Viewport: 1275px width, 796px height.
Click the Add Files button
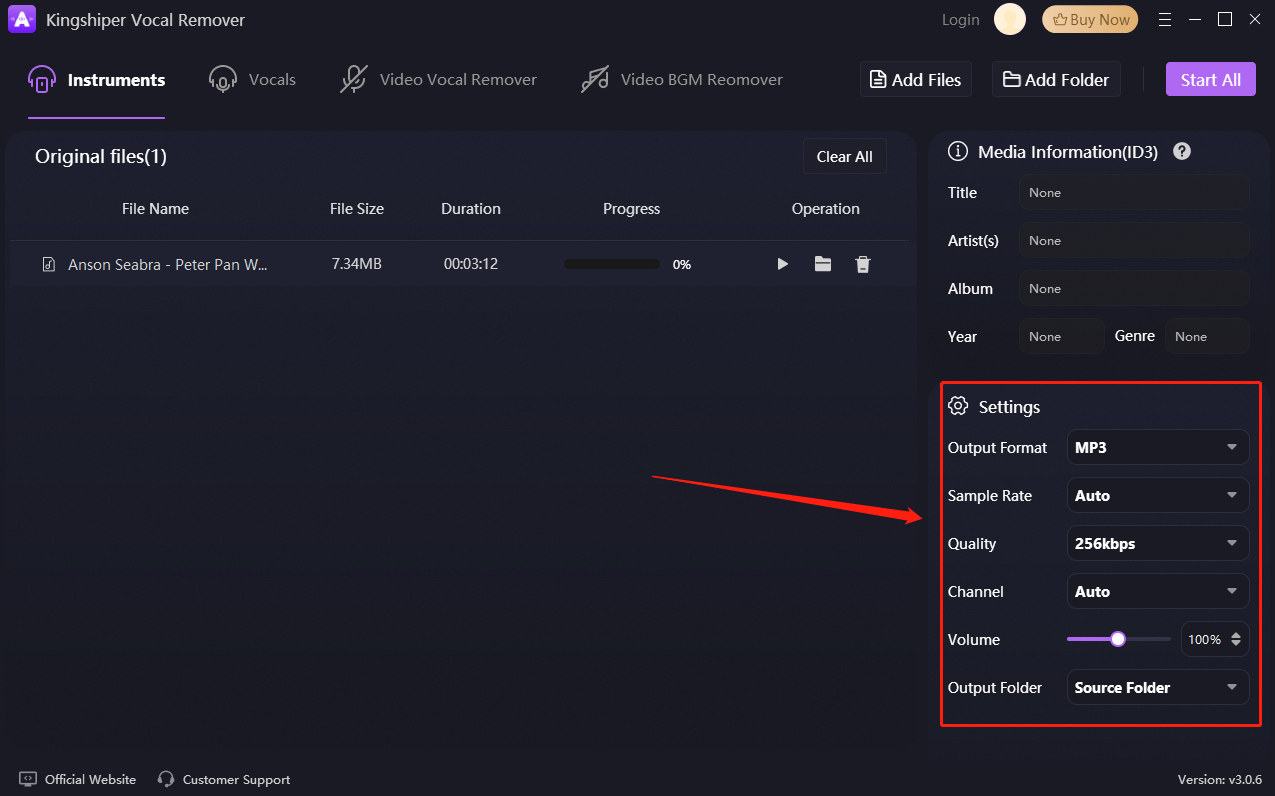click(916, 79)
